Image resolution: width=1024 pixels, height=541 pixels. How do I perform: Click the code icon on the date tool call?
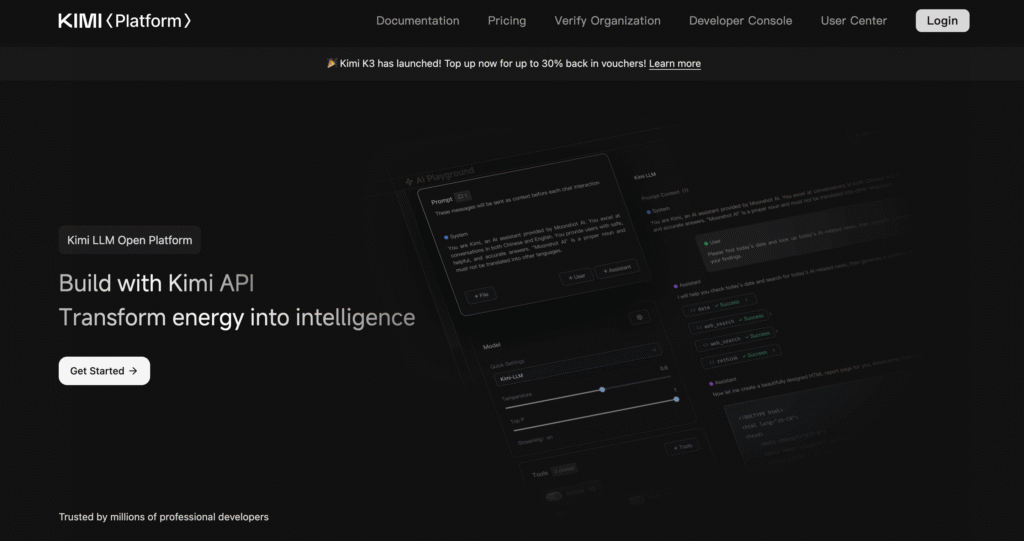(x=693, y=310)
